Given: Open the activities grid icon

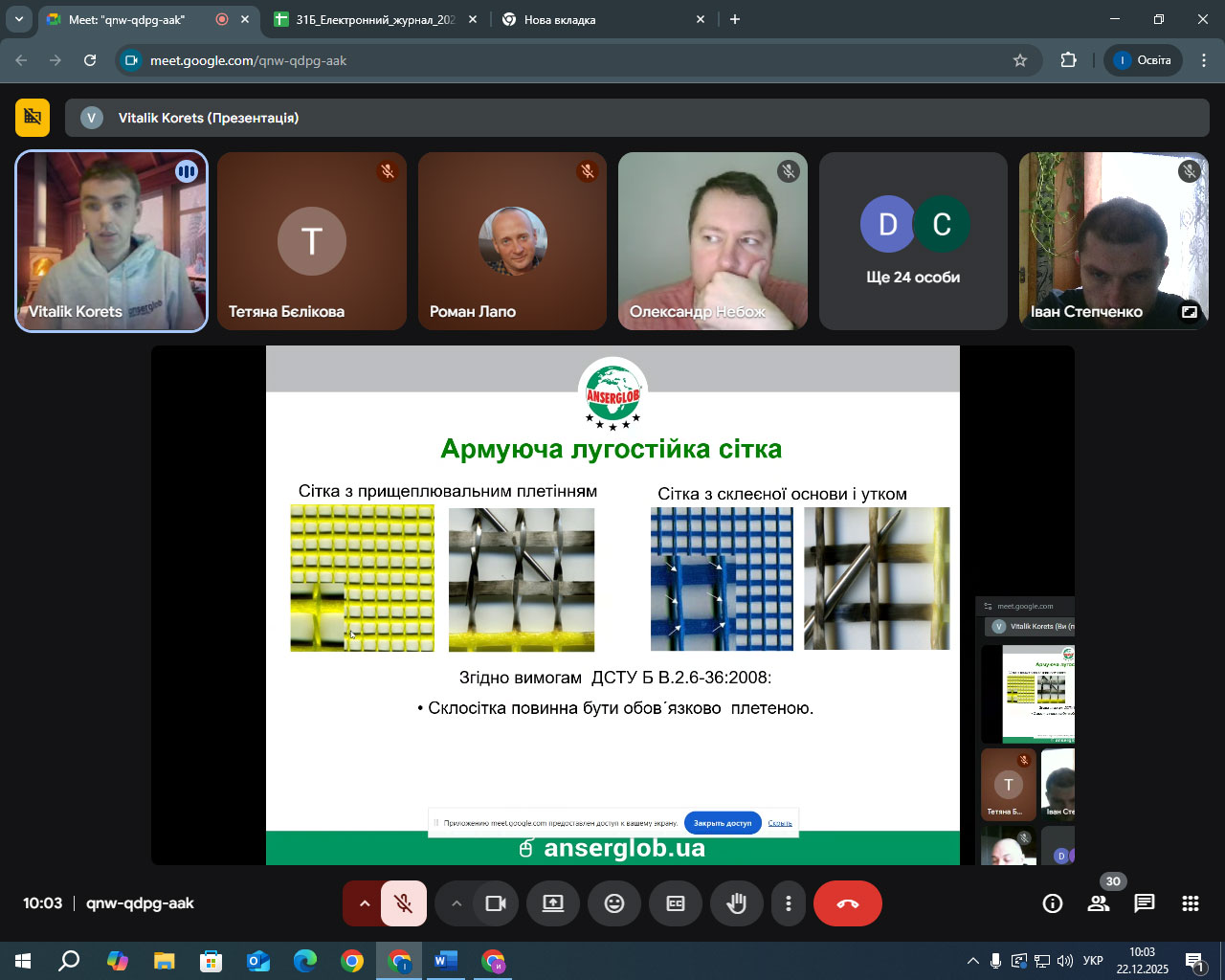Looking at the screenshot, I should [1191, 903].
